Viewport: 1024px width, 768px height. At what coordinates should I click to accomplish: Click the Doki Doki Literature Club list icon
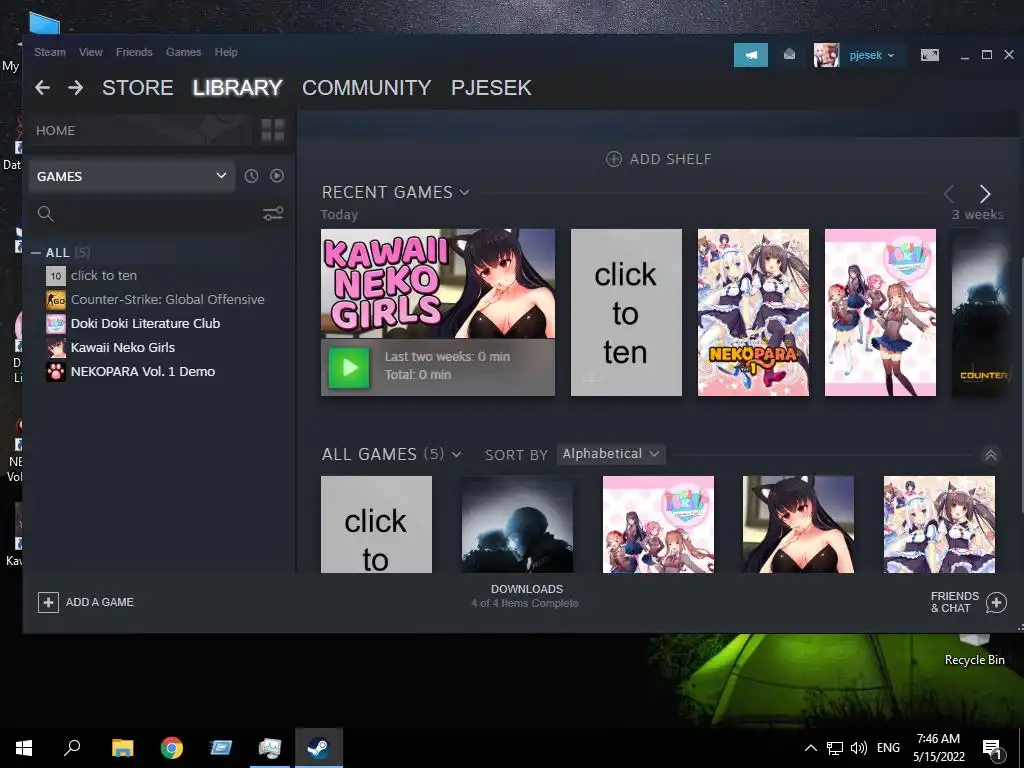click(x=56, y=323)
